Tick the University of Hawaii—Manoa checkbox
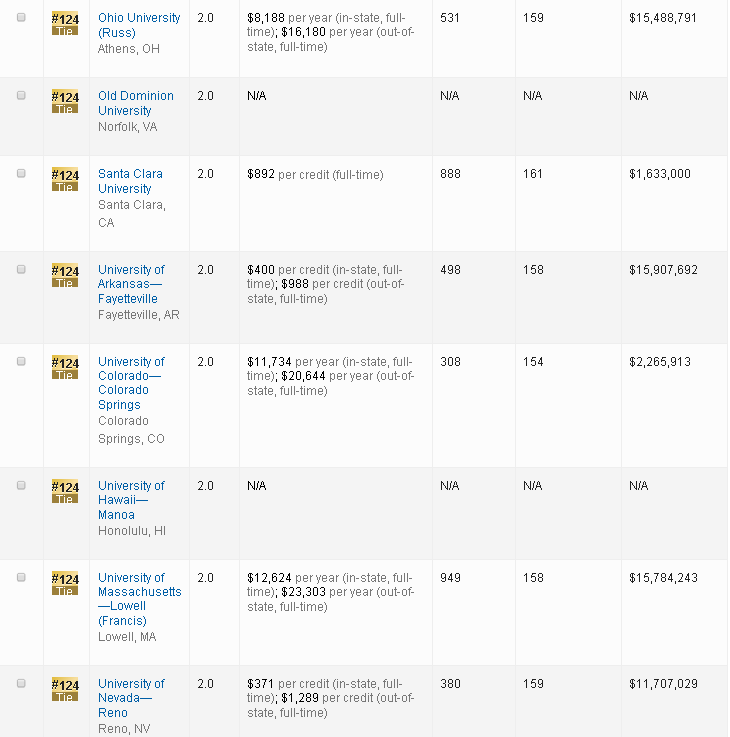Viewport: 730px width, 737px height. [x=21, y=485]
